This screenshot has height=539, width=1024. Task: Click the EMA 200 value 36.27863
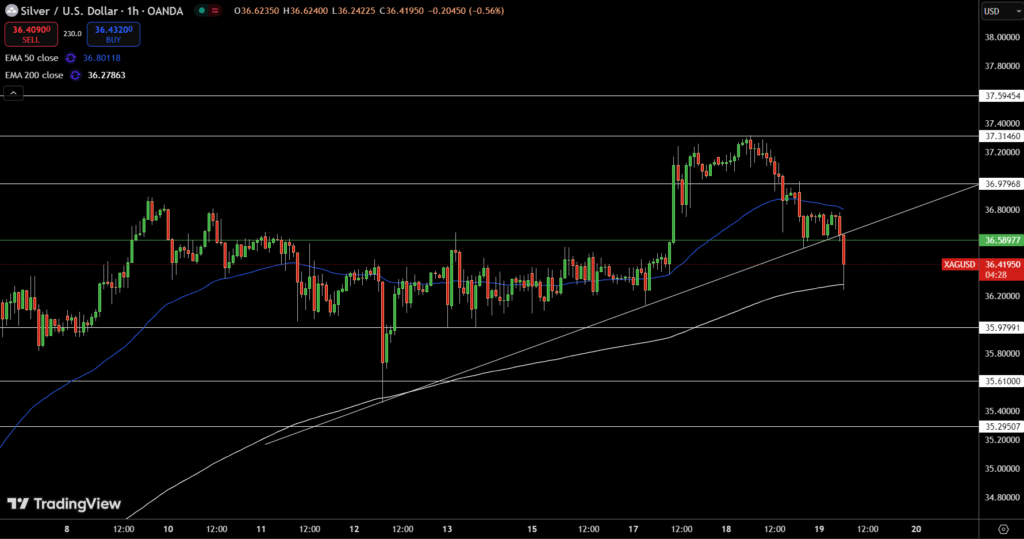click(106, 75)
